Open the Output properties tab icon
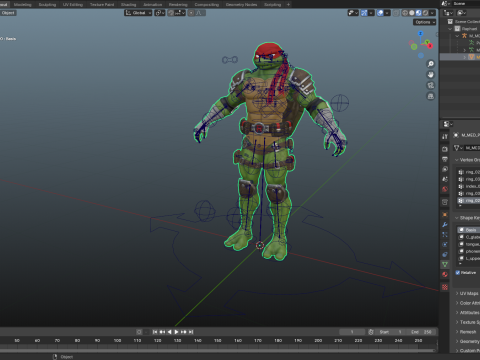This screenshot has width=480, height=360. [445, 159]
